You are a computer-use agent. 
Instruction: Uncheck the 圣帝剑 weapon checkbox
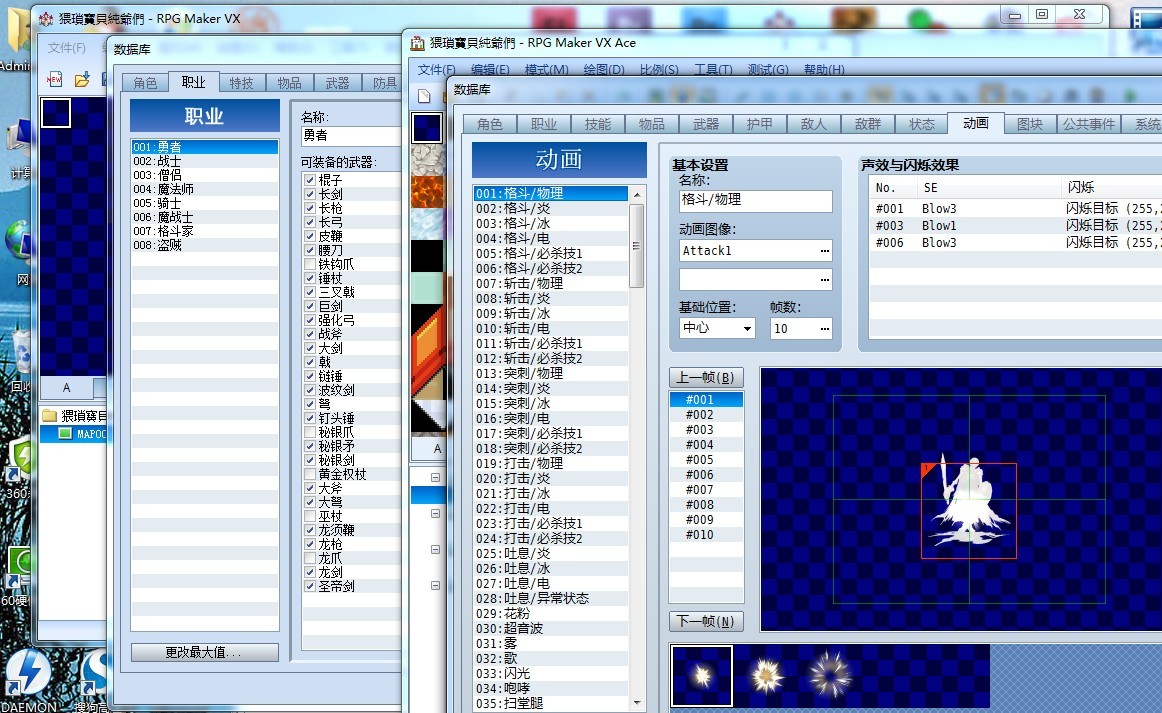click(310, 586)
